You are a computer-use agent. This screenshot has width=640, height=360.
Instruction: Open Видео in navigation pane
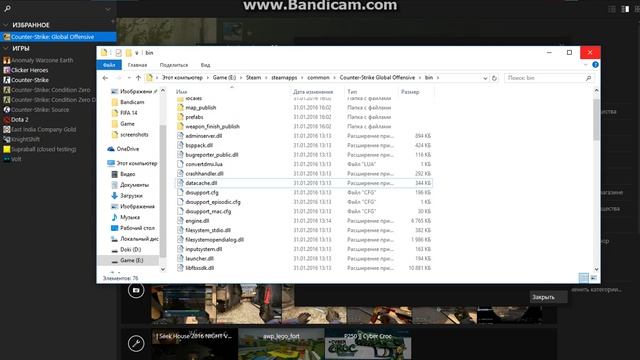tap(127, 174)
